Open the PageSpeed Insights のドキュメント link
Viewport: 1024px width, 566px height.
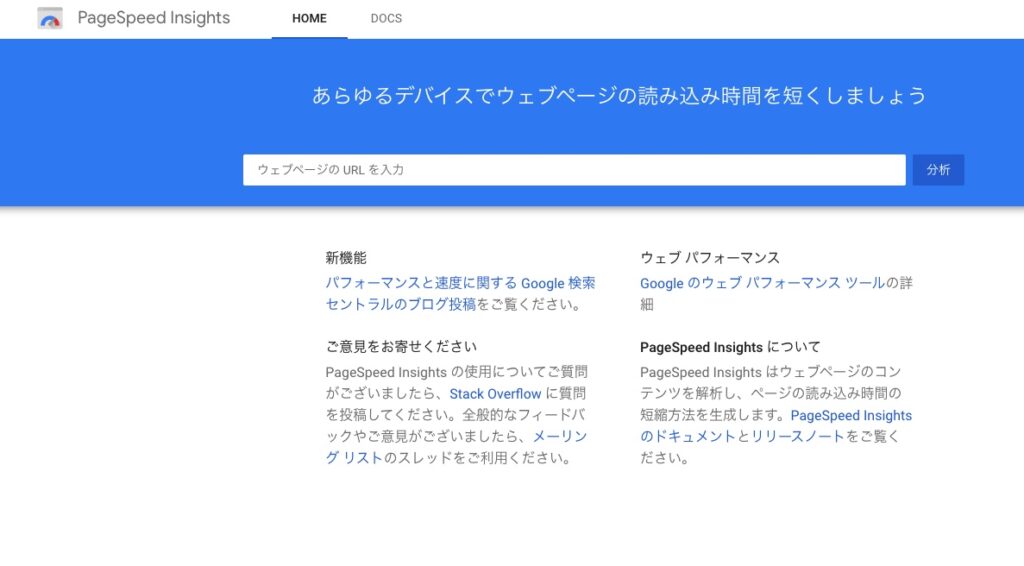pos(776,426)
